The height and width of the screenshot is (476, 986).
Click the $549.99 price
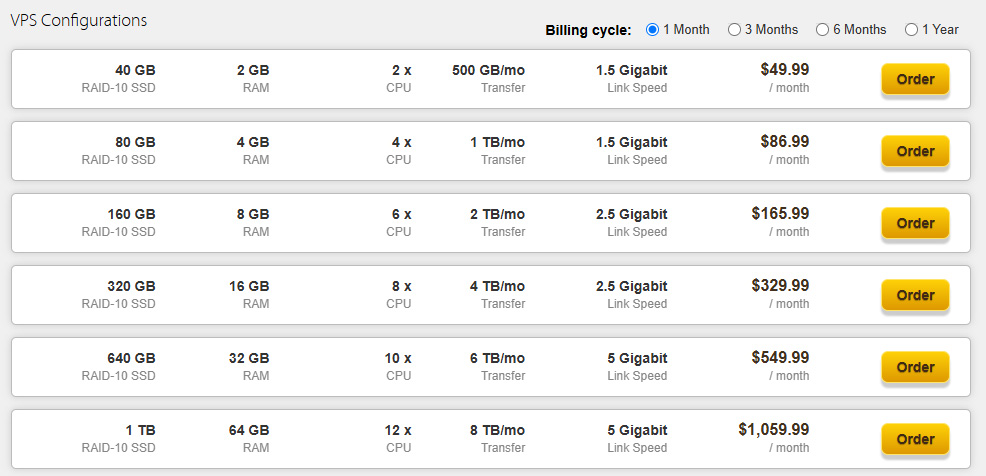coord(780,357)
